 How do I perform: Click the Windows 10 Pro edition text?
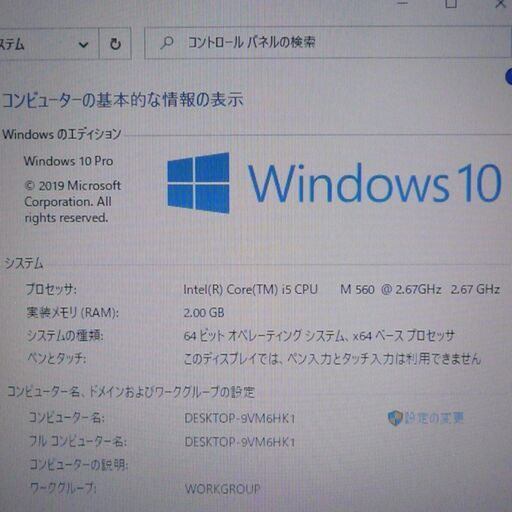68,161
